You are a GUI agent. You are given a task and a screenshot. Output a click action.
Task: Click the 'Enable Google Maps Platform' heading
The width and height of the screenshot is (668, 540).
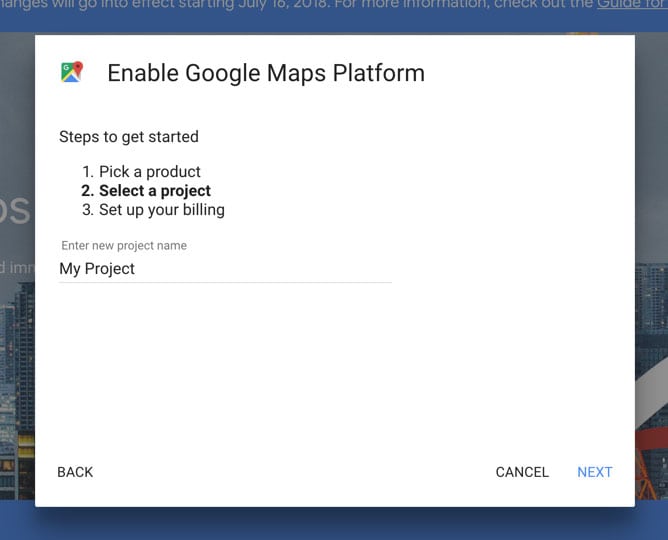(266, 73)
